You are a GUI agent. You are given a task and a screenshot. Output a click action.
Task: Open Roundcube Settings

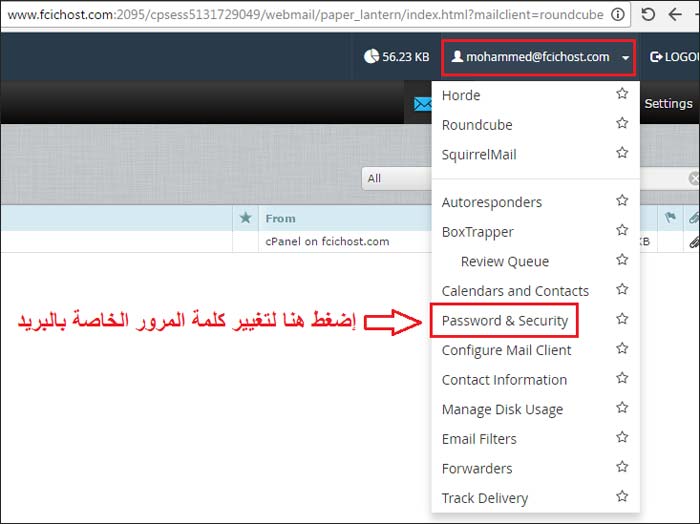[668, 104]
